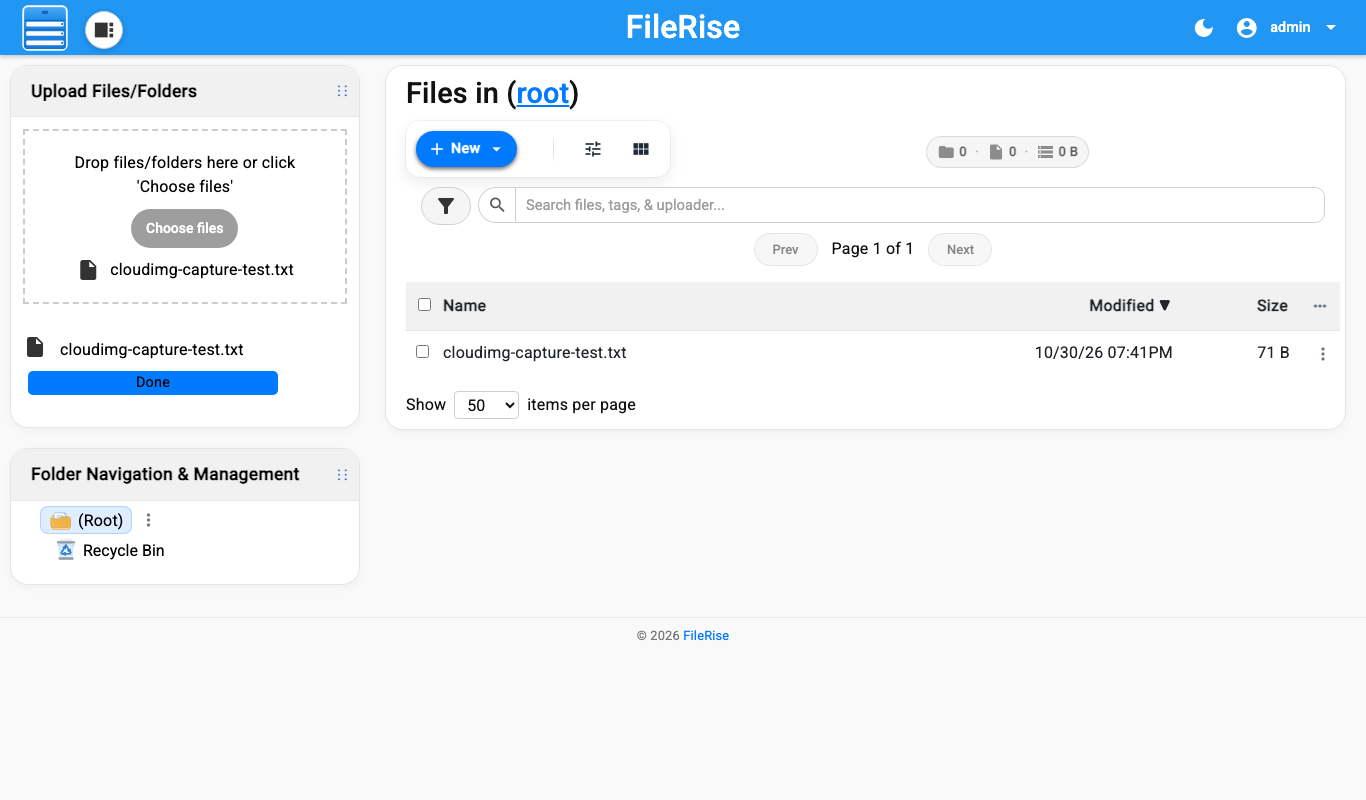Switch to gallery grid view
Image resolution: width=1366 pixels, height=800 pixels.
[641, 149]
